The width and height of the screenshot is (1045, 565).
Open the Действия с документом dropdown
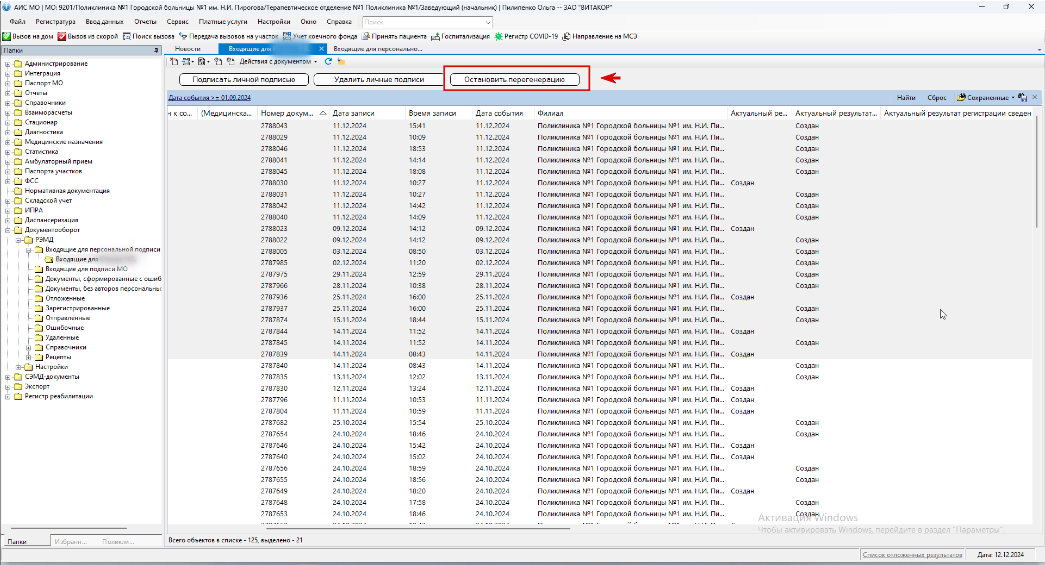[x=279, y=61]
